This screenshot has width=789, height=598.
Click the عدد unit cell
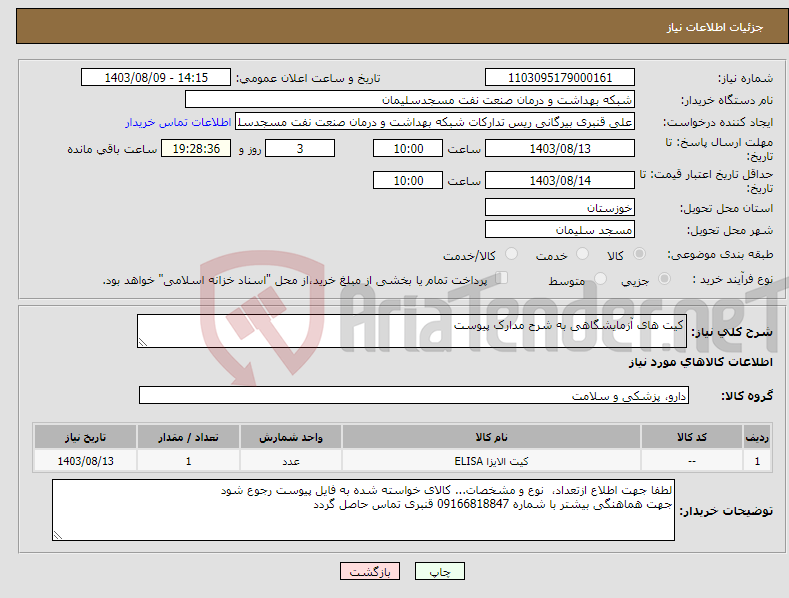coord(291,461)
